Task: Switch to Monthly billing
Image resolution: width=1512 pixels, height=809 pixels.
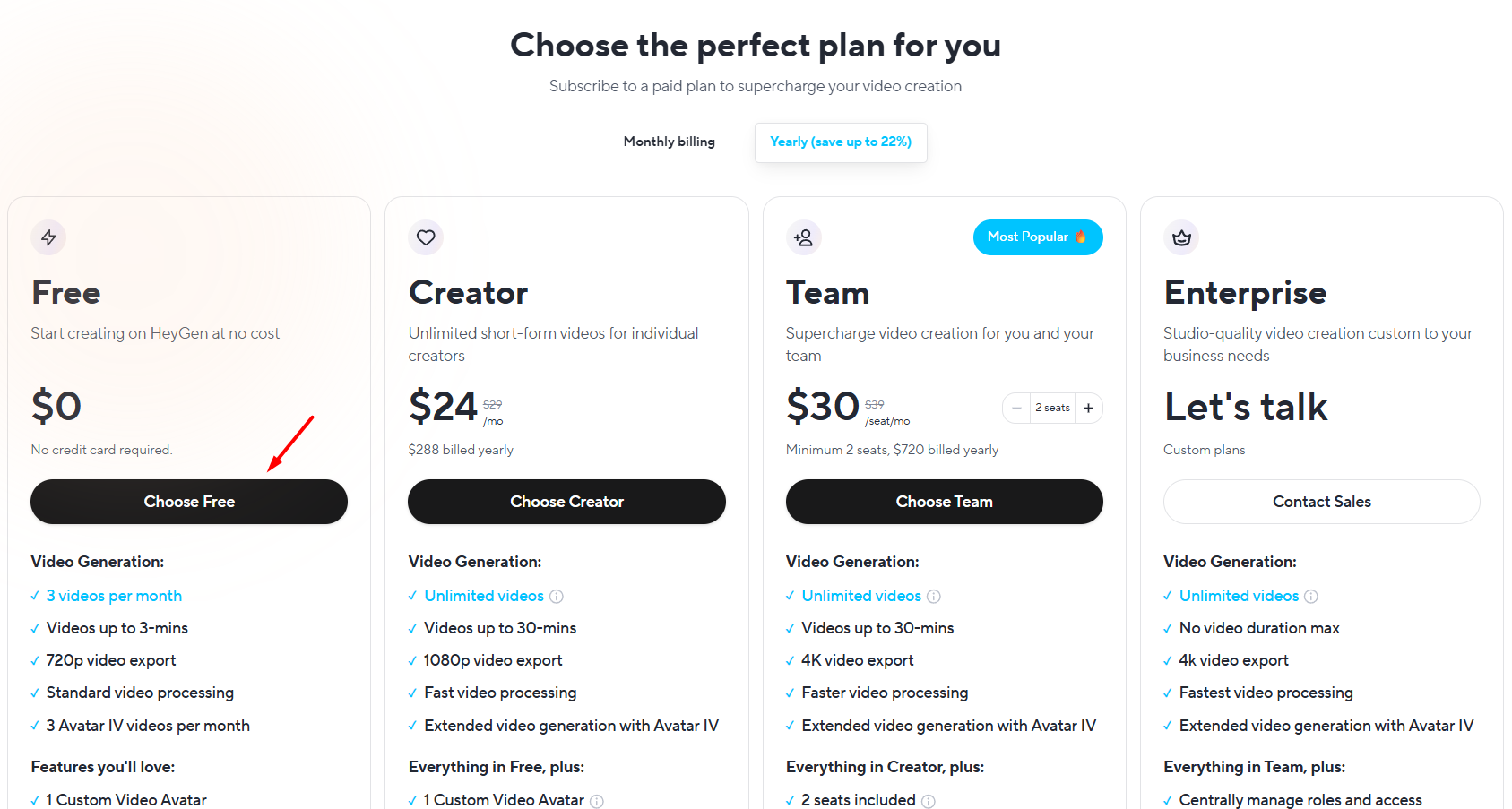Action: coord(670,142)
